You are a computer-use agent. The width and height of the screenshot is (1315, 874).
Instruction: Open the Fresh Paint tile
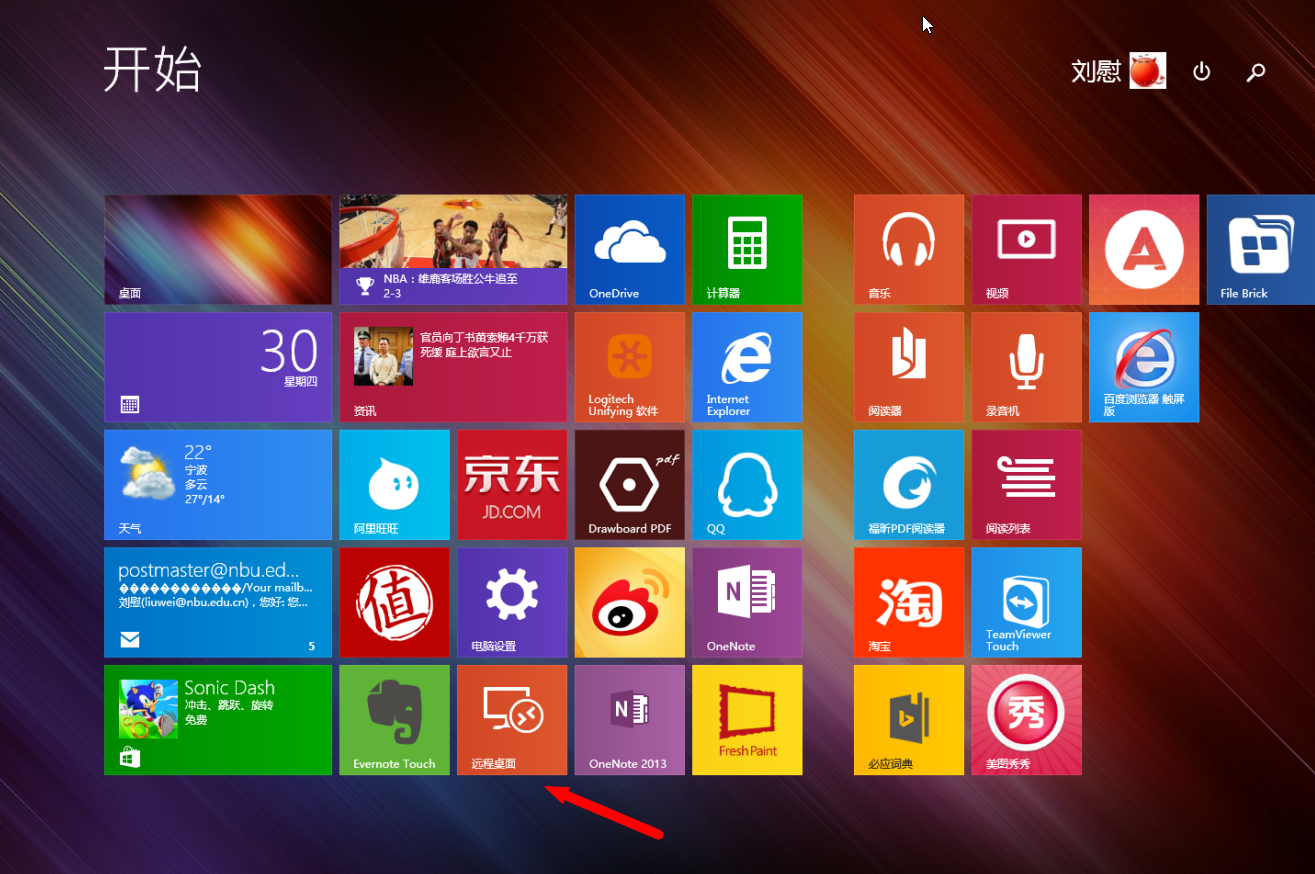(747, 720)
